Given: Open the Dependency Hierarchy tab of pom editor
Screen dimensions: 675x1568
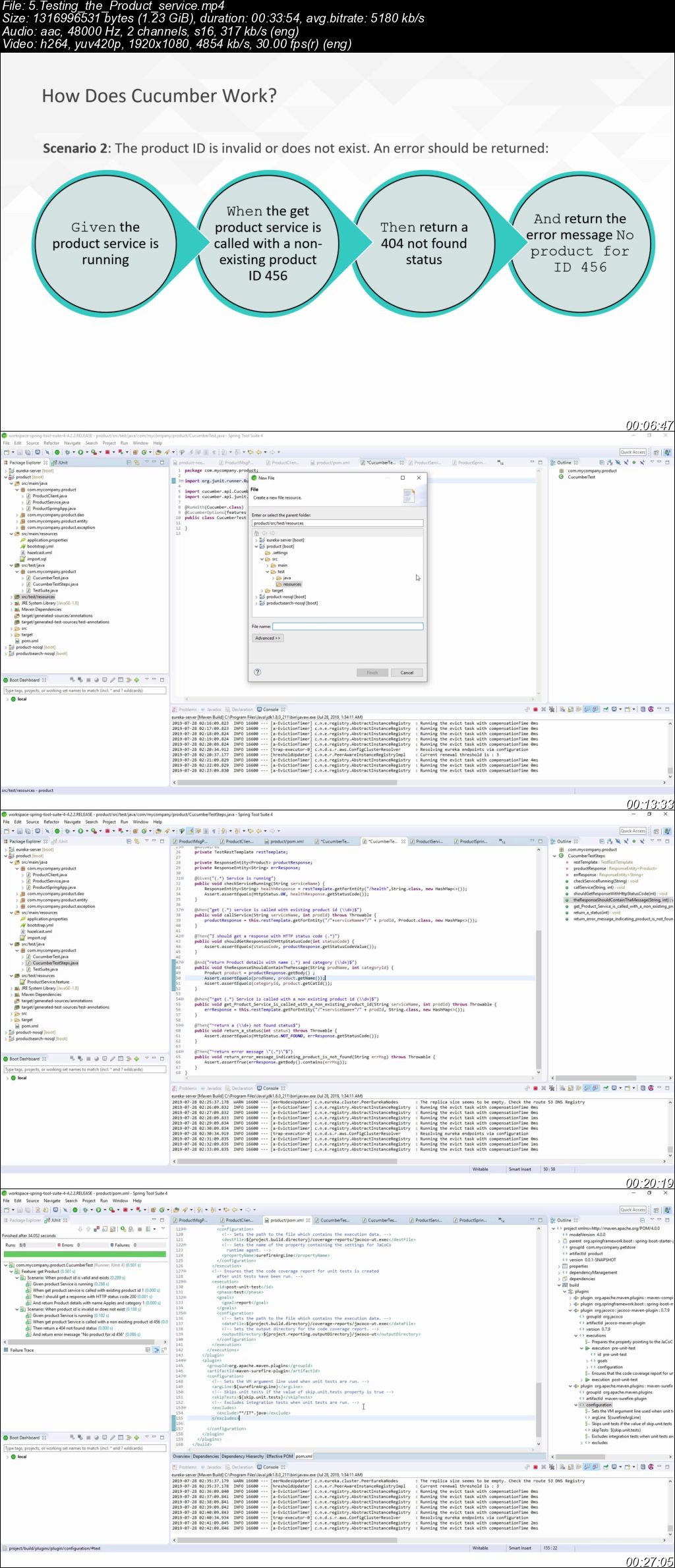Looking at the screenshot, I should pos(241,1456).
